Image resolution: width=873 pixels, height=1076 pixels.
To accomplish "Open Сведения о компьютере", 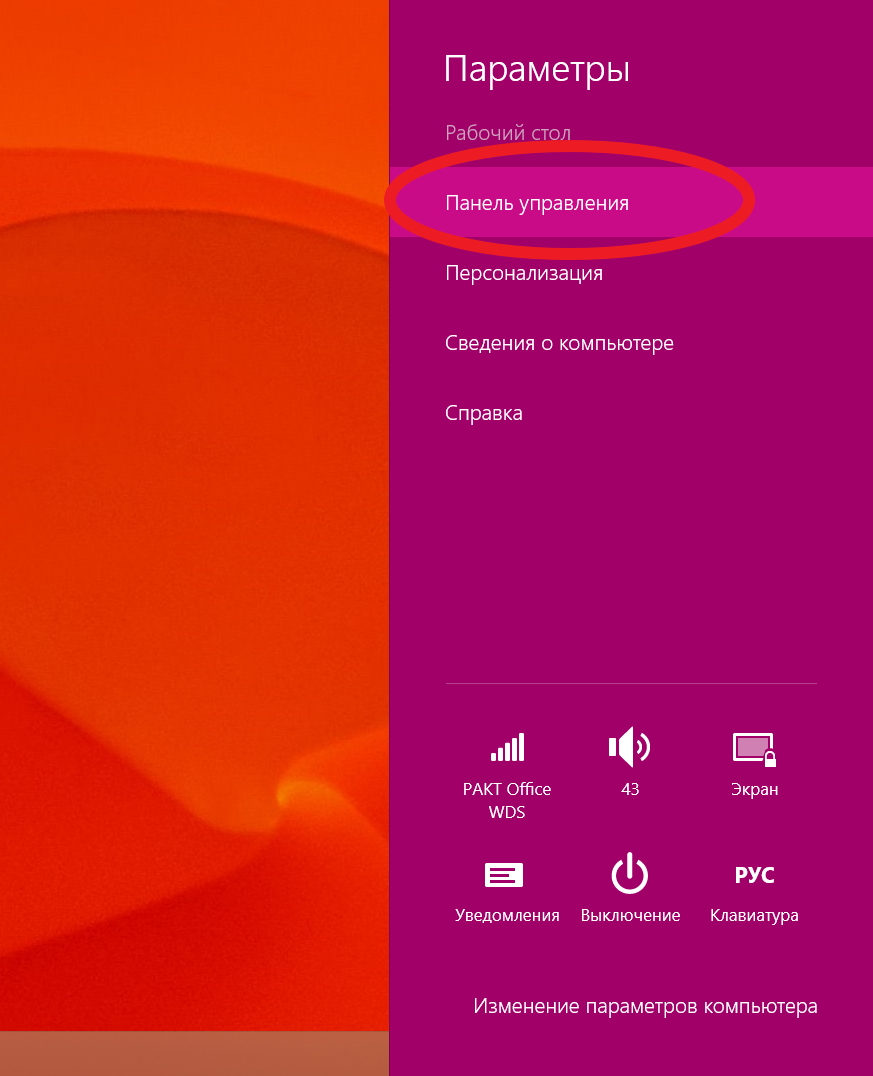I will 559,343.
